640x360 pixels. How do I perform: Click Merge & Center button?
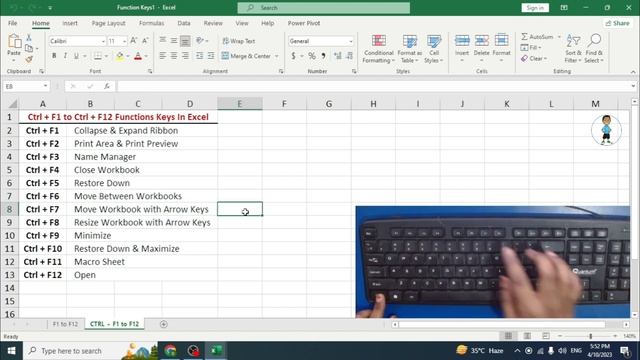click(247, 56)
